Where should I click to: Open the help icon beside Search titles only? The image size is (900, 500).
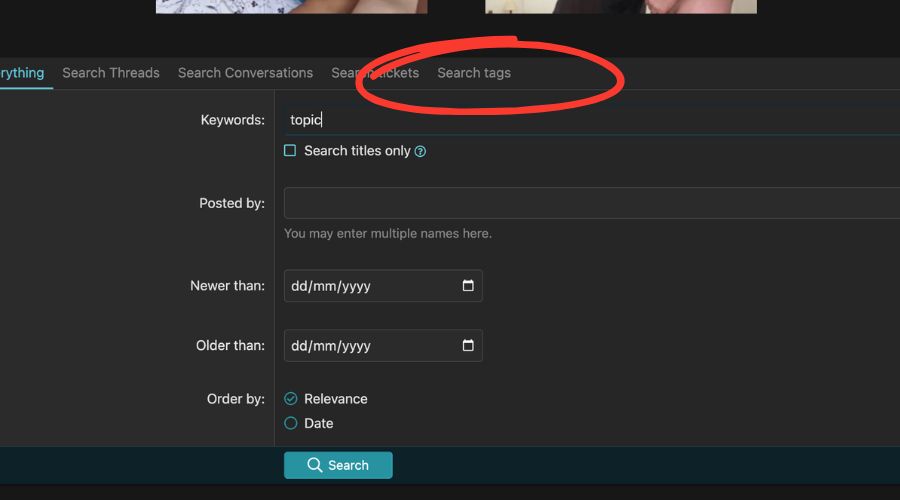pyautogui.click(x=420, y=152)
